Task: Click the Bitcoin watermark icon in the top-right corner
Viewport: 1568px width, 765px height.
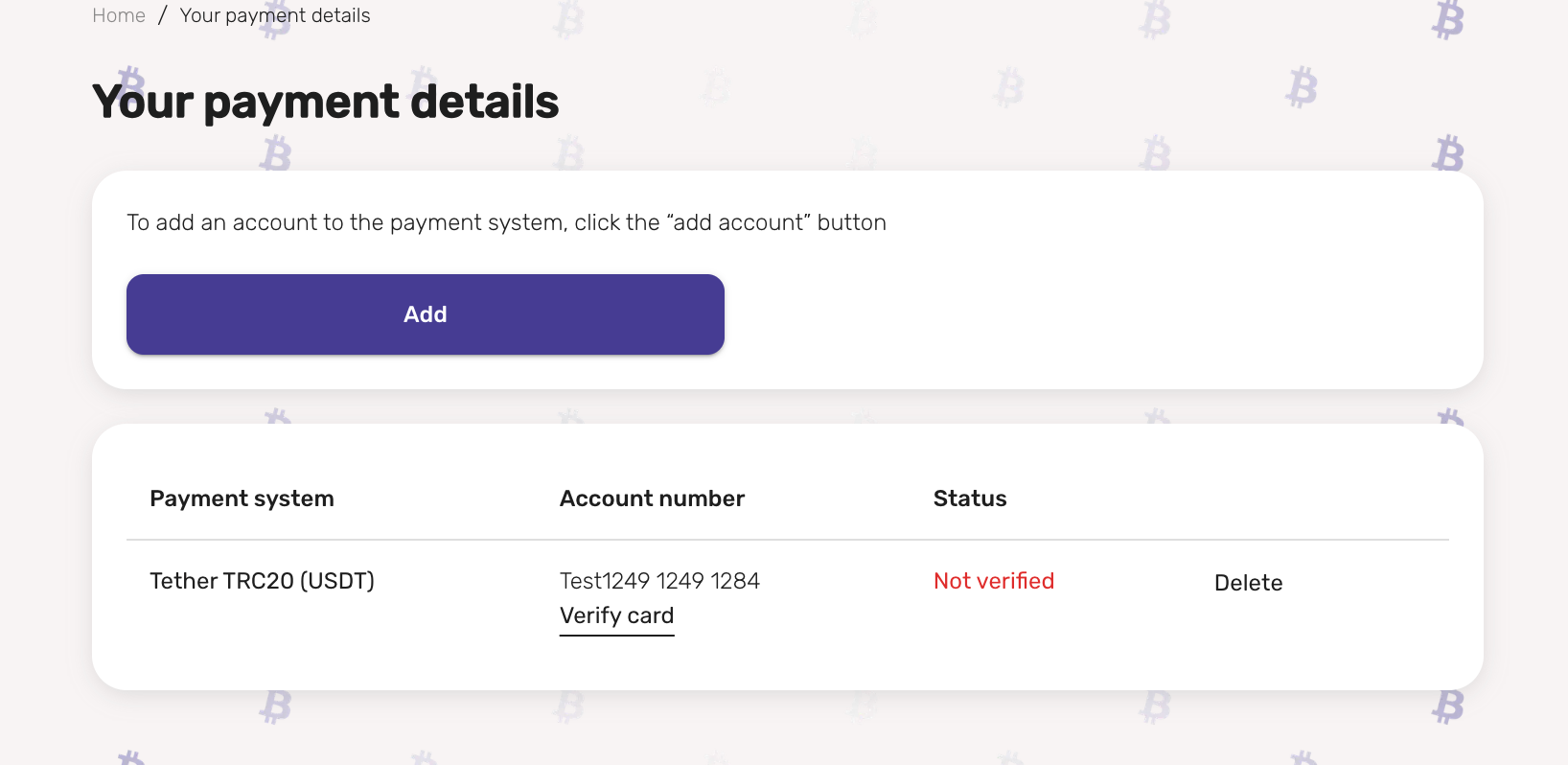Action: click(1447, 19)
